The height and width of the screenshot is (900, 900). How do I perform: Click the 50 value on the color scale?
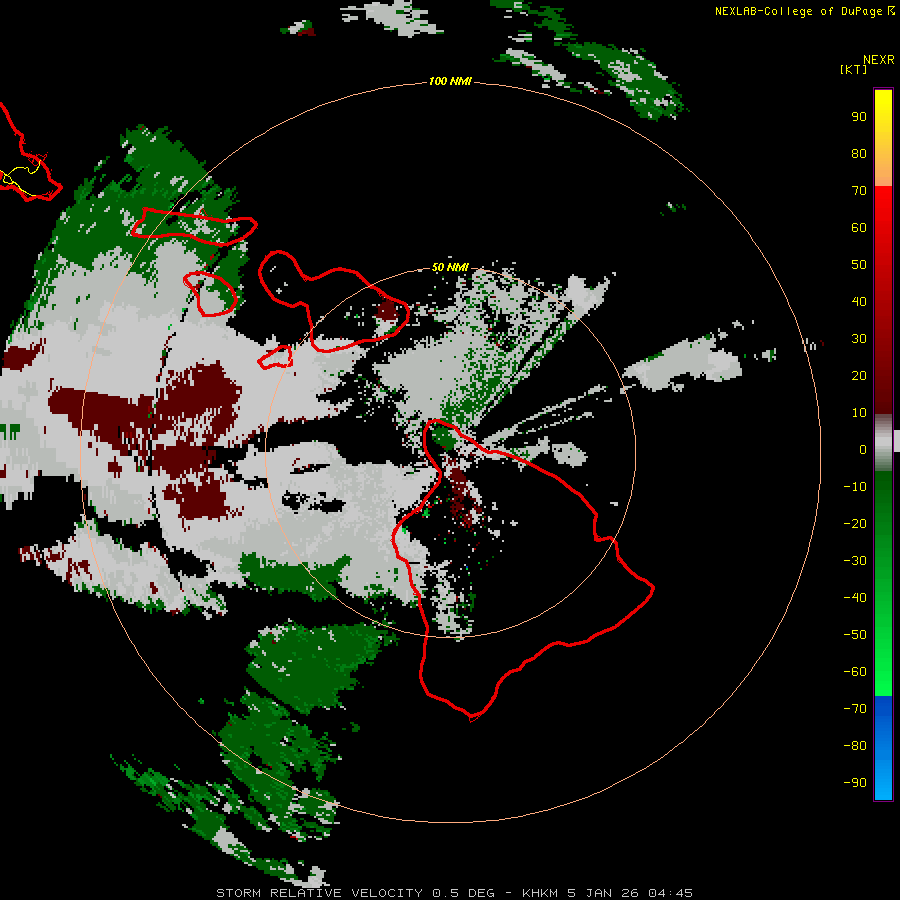859,265
